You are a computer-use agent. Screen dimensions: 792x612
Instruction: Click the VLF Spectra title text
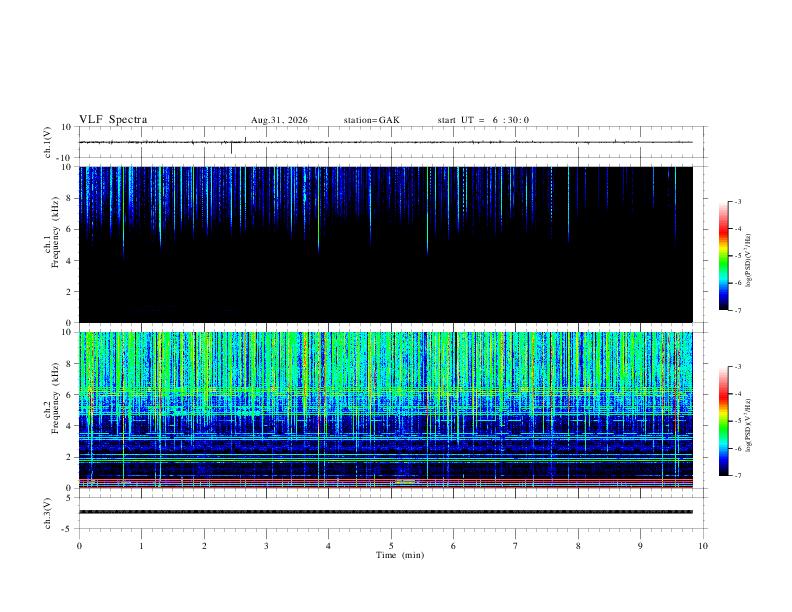pyautogui.click(x=113, y=119)
